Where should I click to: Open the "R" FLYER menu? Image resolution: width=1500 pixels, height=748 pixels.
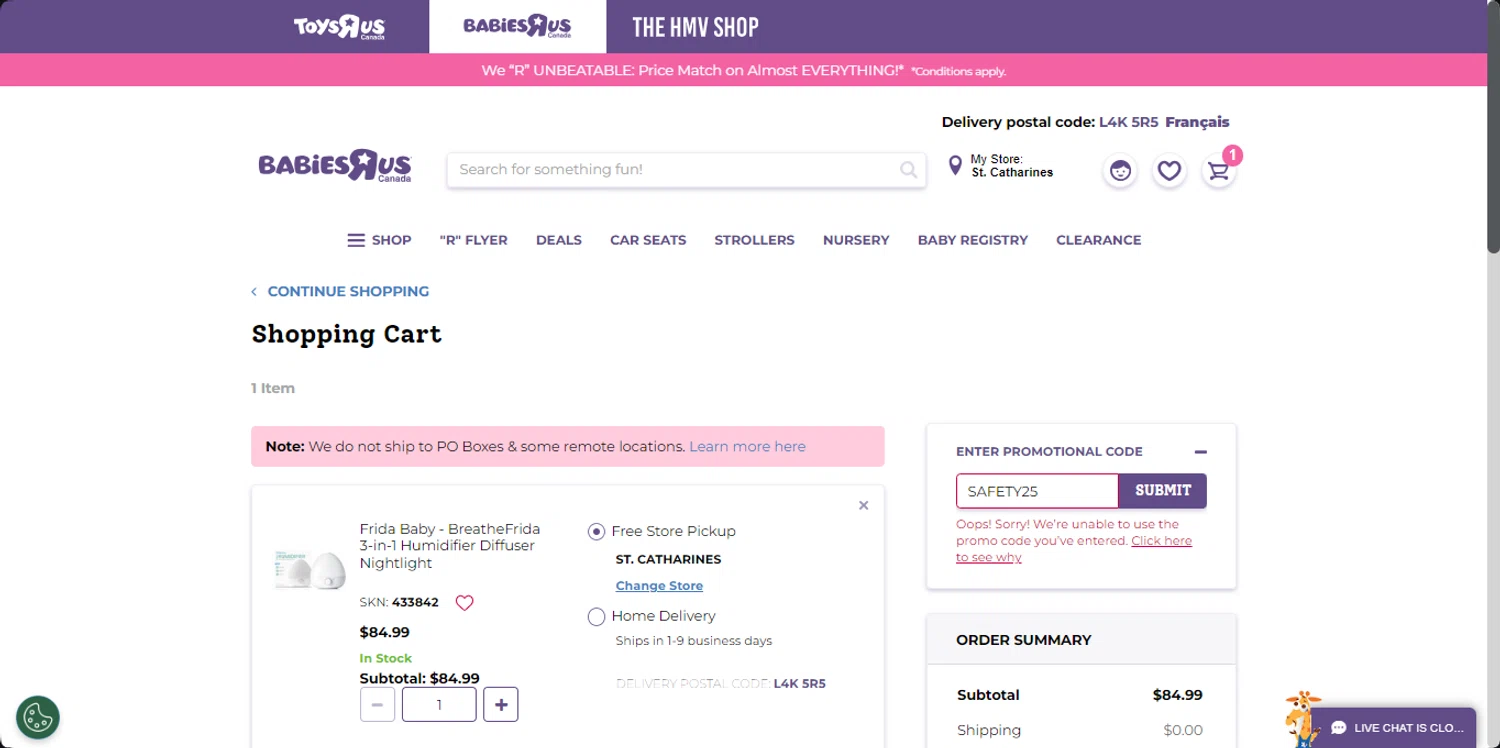tap(474, 240)
